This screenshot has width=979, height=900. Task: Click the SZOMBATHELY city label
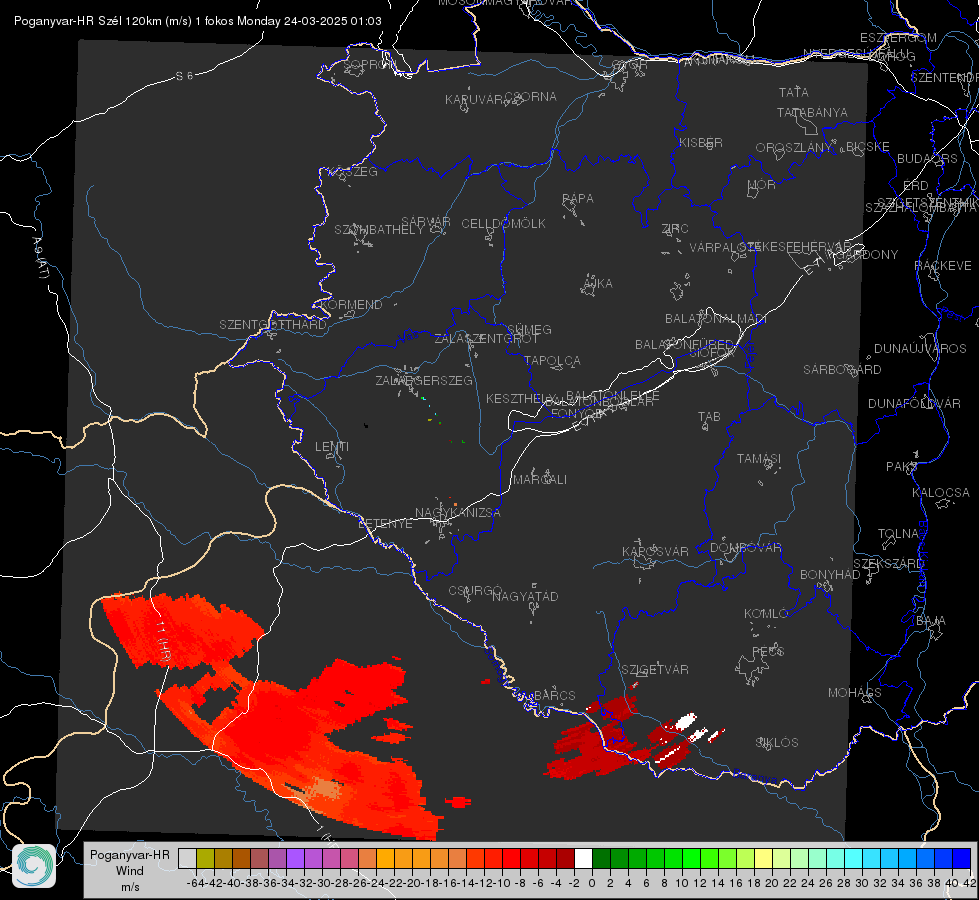click(378, 229)
